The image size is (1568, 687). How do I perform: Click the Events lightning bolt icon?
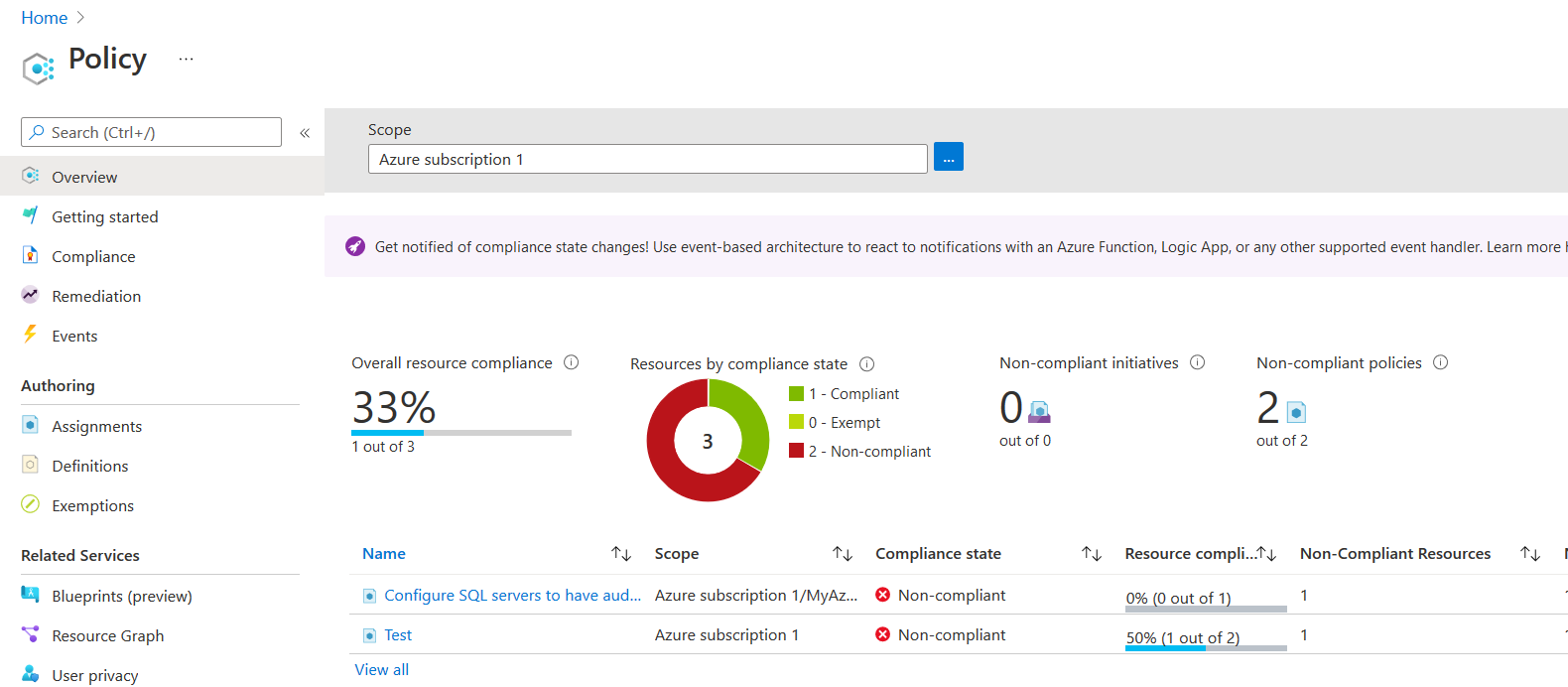pyautogui.click(x=31, y=335)
